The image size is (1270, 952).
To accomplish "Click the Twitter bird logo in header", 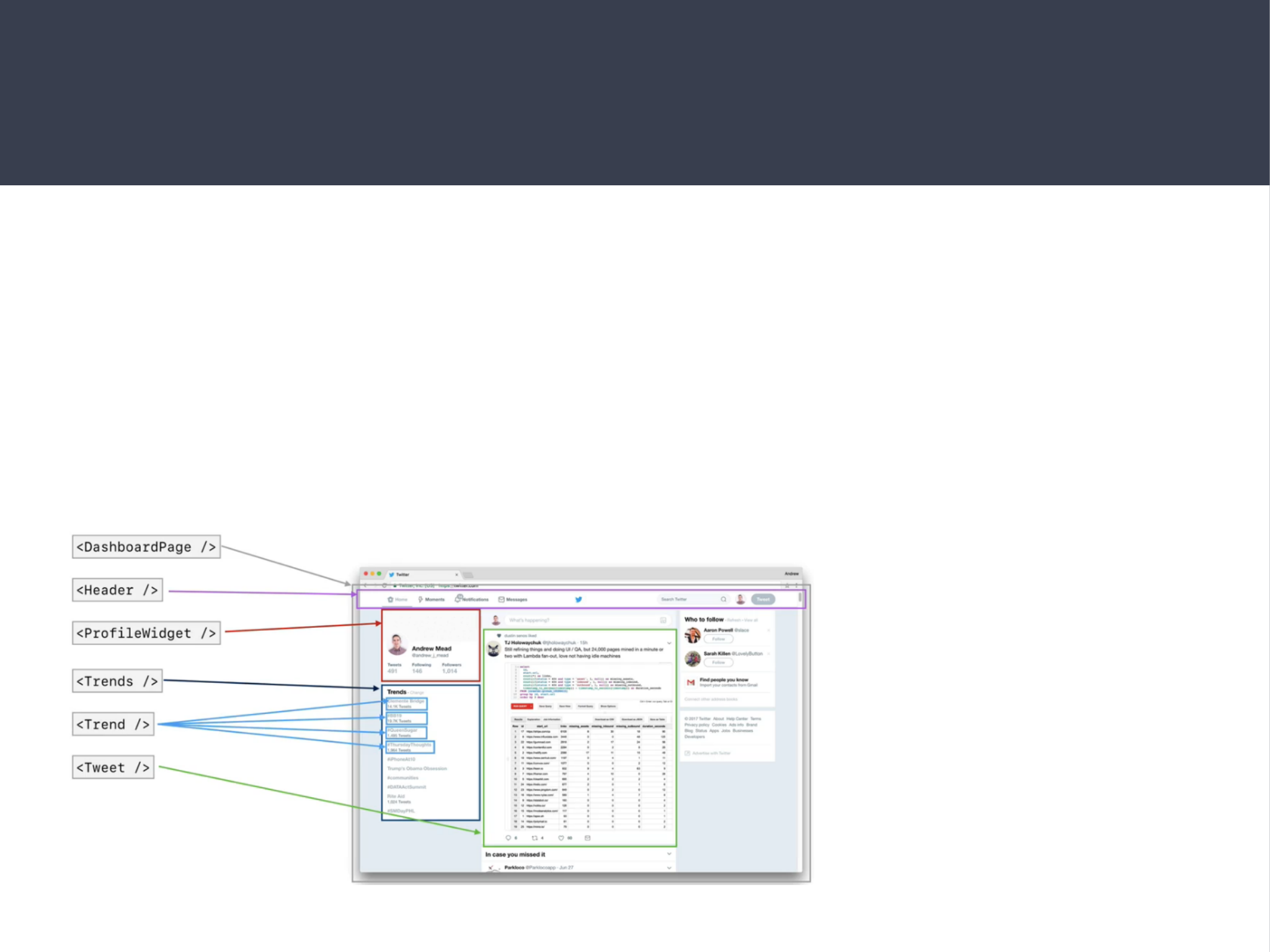I will click(x=579, y=599).
